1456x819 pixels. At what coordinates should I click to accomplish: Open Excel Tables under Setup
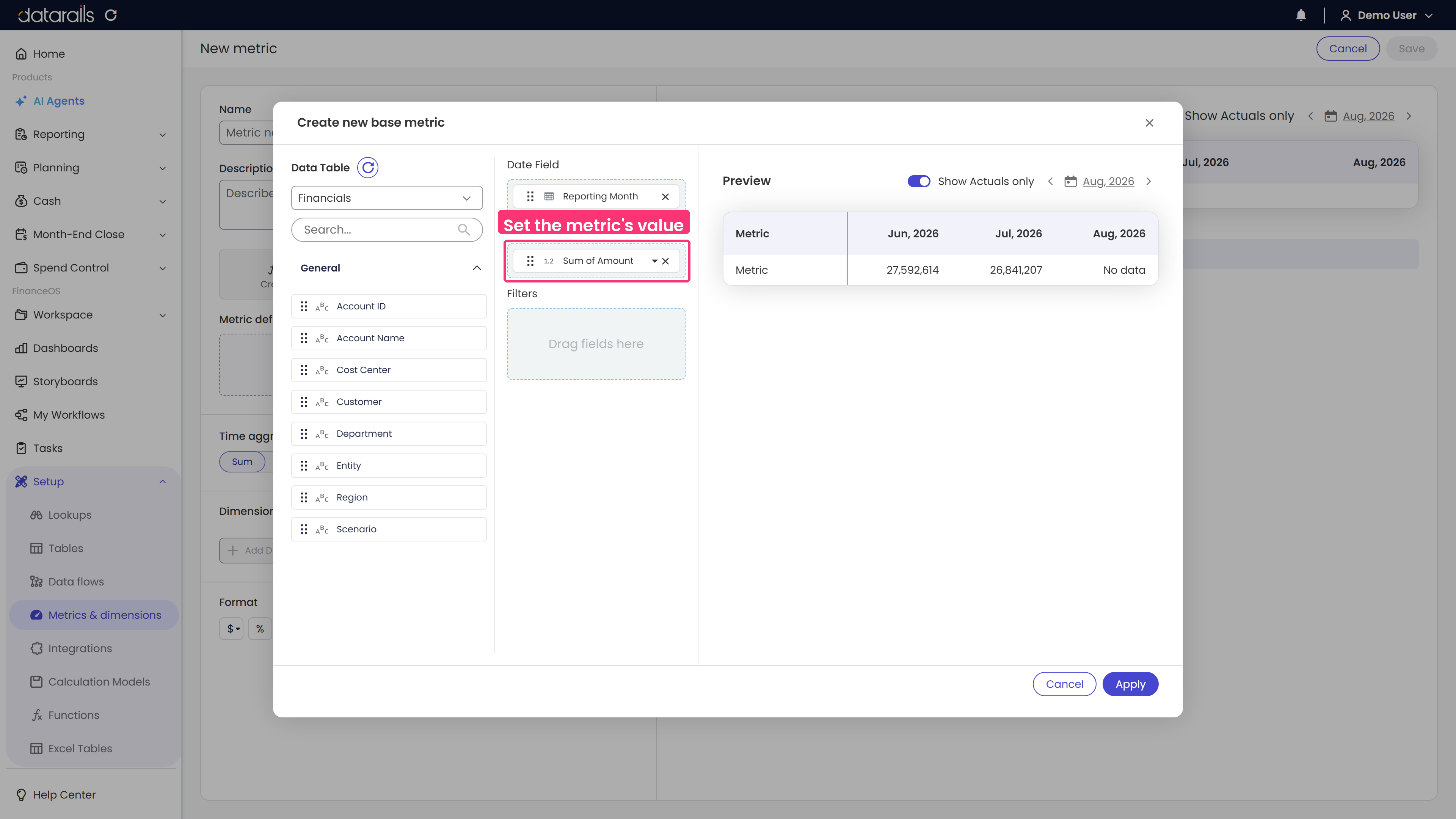click(x=80, y=748)
